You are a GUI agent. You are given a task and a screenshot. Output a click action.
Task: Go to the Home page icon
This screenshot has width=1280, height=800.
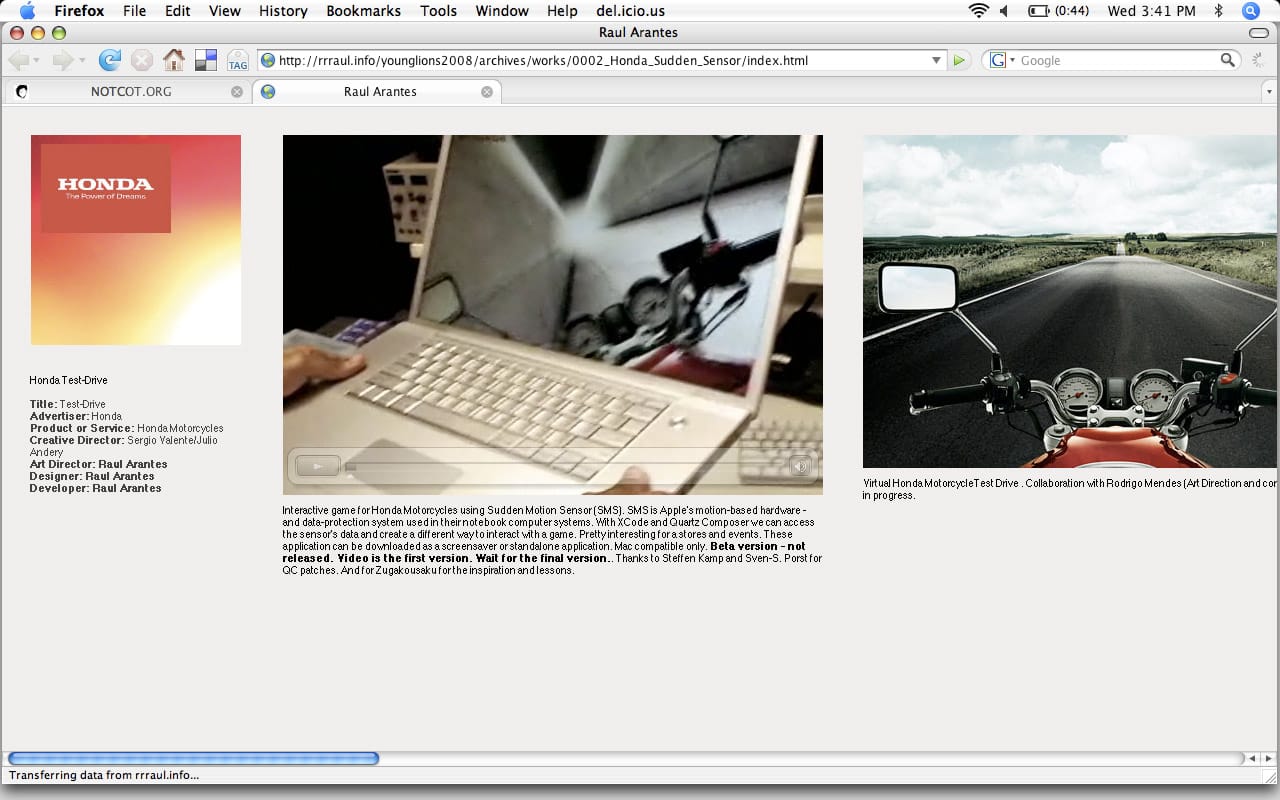(x=174, y=60)
